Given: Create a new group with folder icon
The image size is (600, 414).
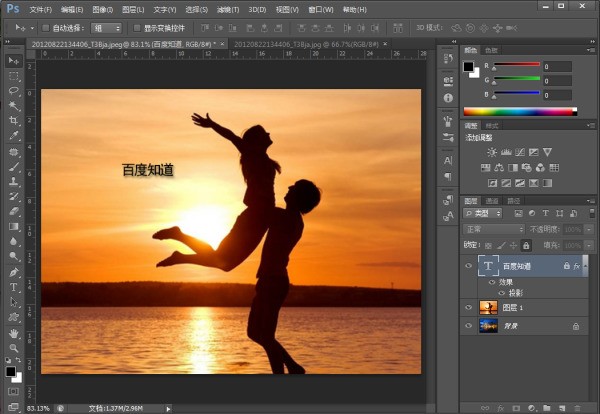Looking at the screenshot, I should click(x=546, y=408).
